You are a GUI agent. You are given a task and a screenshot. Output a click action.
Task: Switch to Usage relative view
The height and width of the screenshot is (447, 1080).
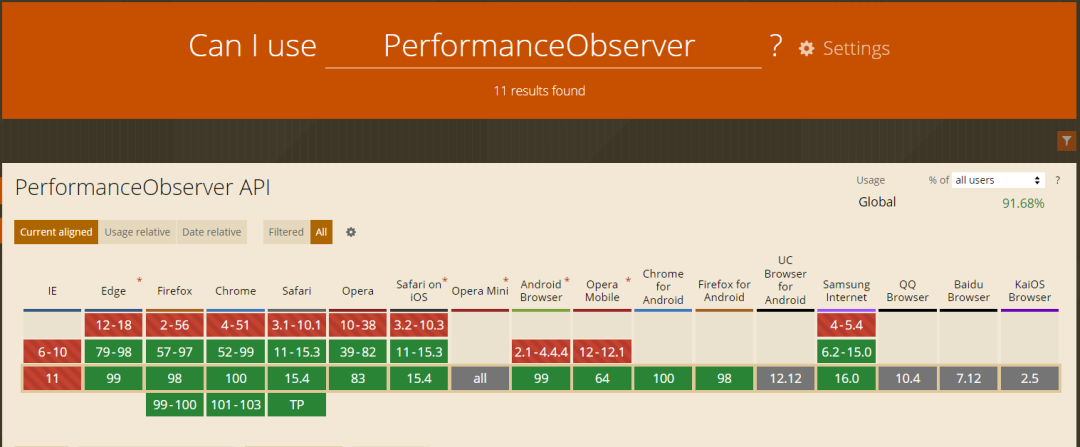[137, 232]
